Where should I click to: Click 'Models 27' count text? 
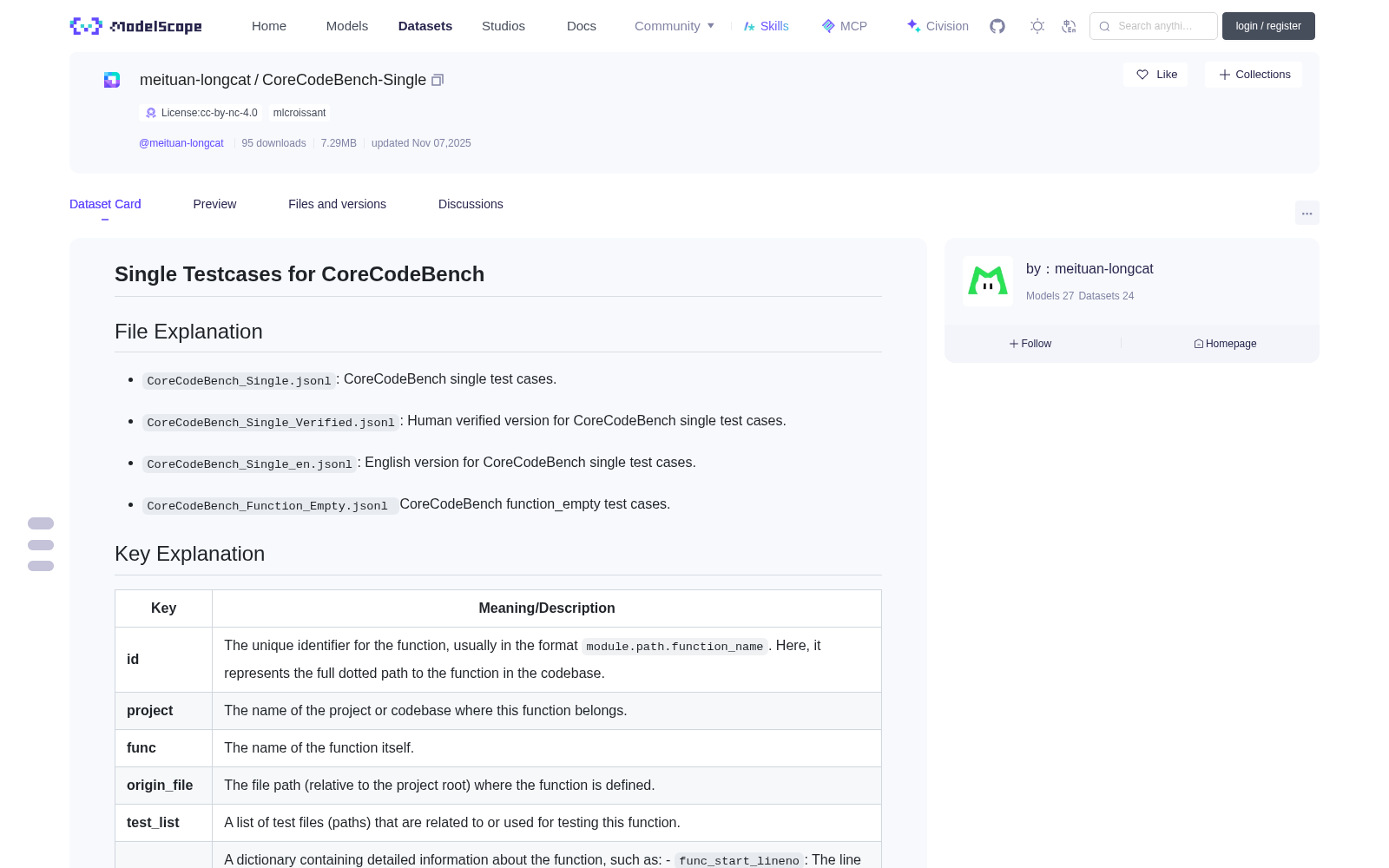1050,296
